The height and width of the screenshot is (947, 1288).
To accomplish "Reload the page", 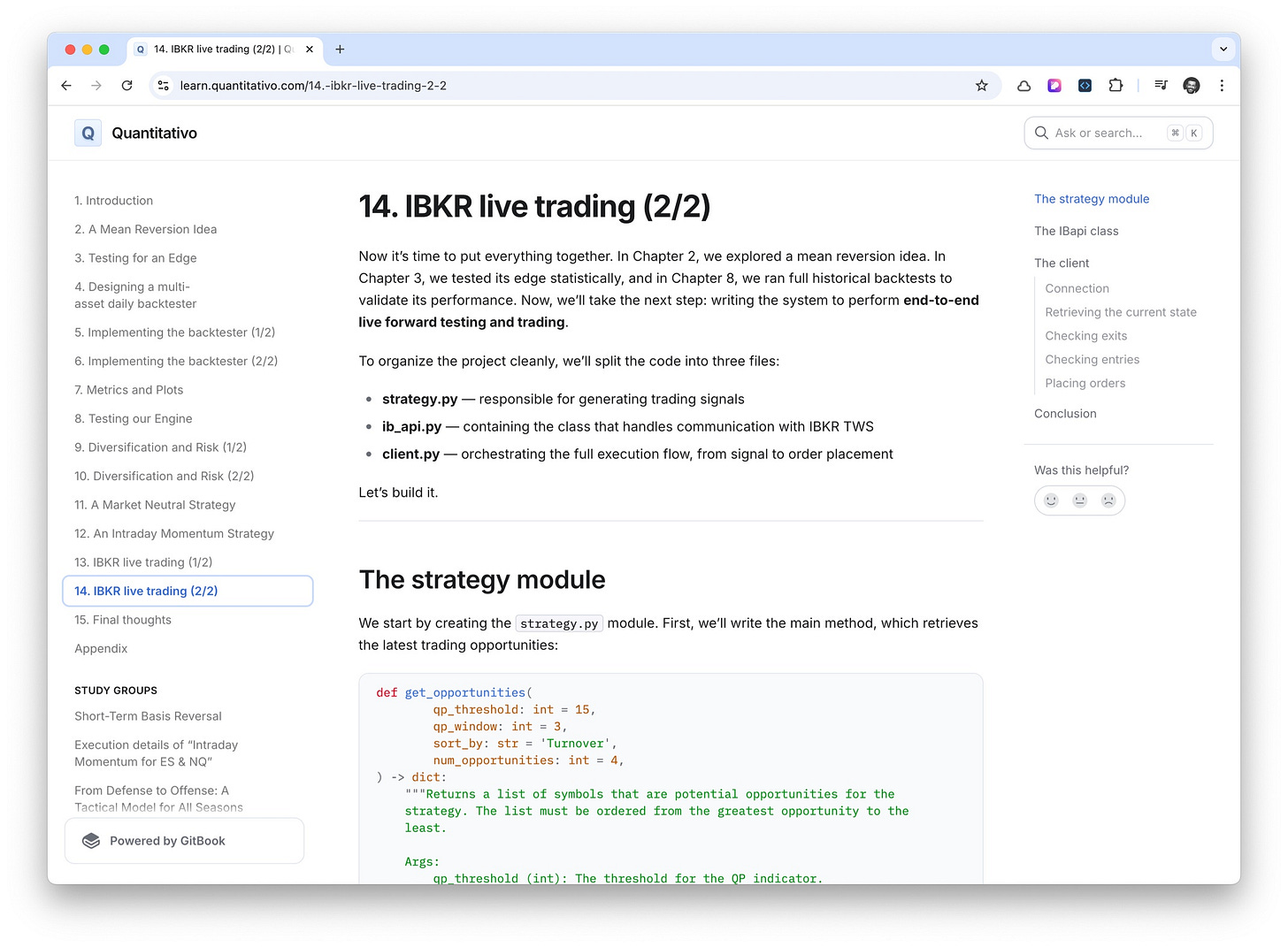I will [x=126, y=86].
